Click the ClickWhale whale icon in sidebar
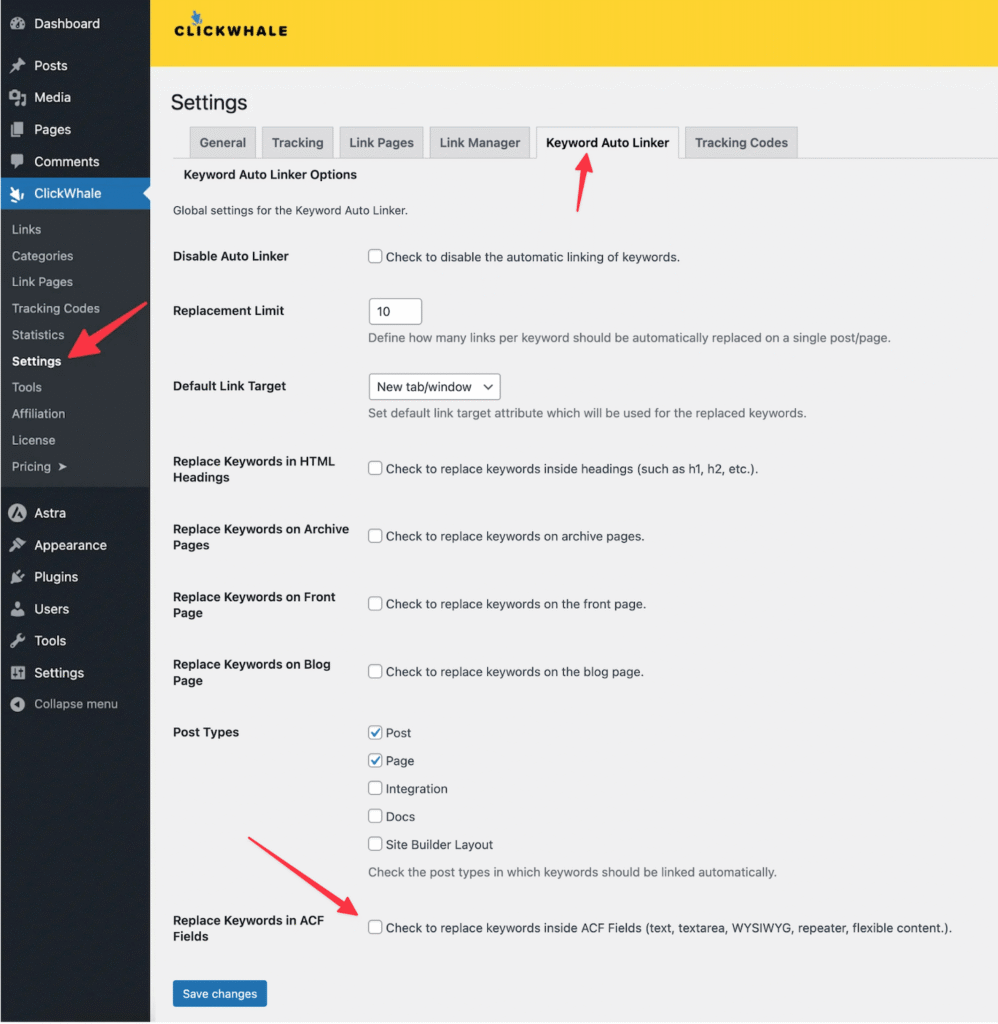 [x=18, y=193]
